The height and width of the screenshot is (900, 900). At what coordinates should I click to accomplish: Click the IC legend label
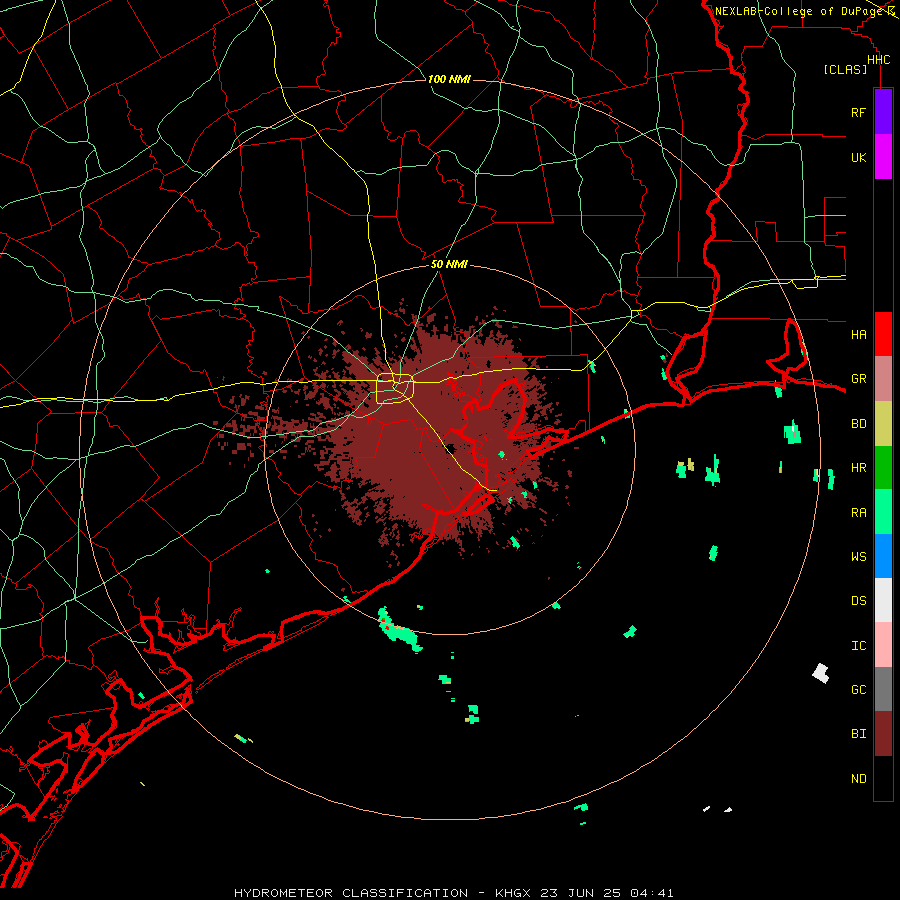coord(858,645)
